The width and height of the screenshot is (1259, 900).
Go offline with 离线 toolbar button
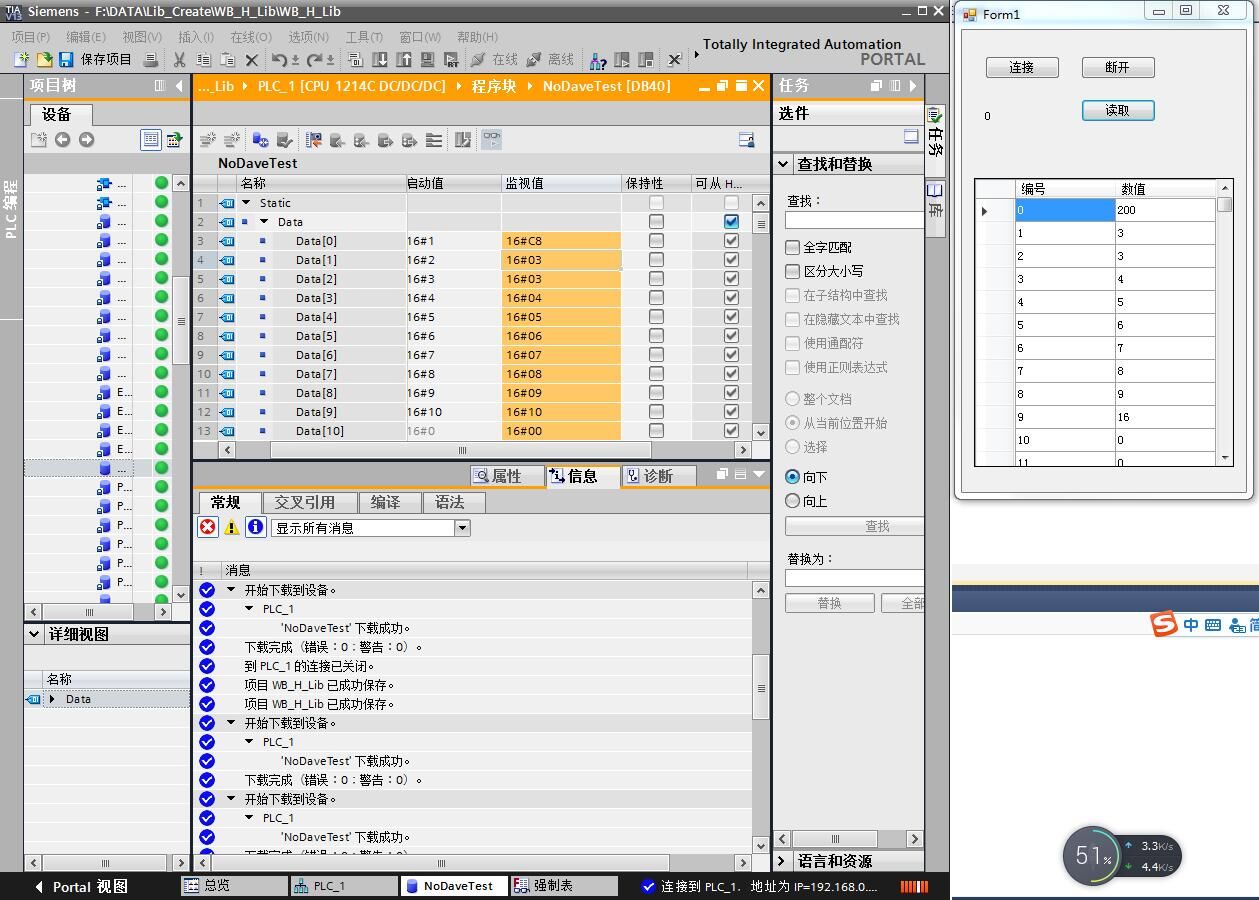pyautogui.click(x=550, y=60)
